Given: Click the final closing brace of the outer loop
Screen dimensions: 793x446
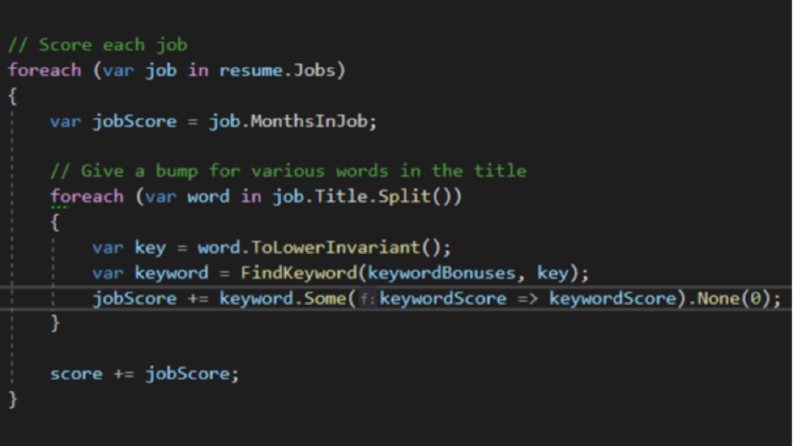Looking at the screenshot, I should 13,399.
